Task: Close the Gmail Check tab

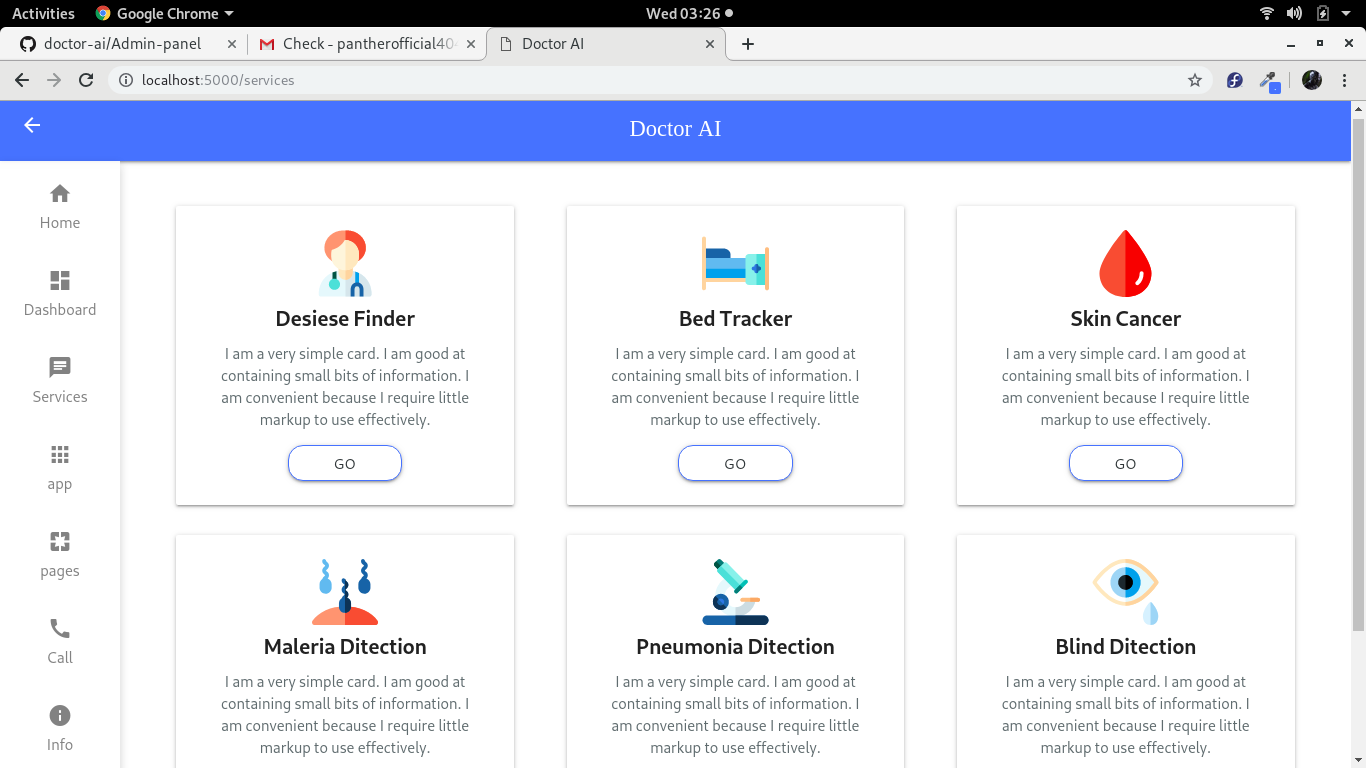Action: pos(471,44)
